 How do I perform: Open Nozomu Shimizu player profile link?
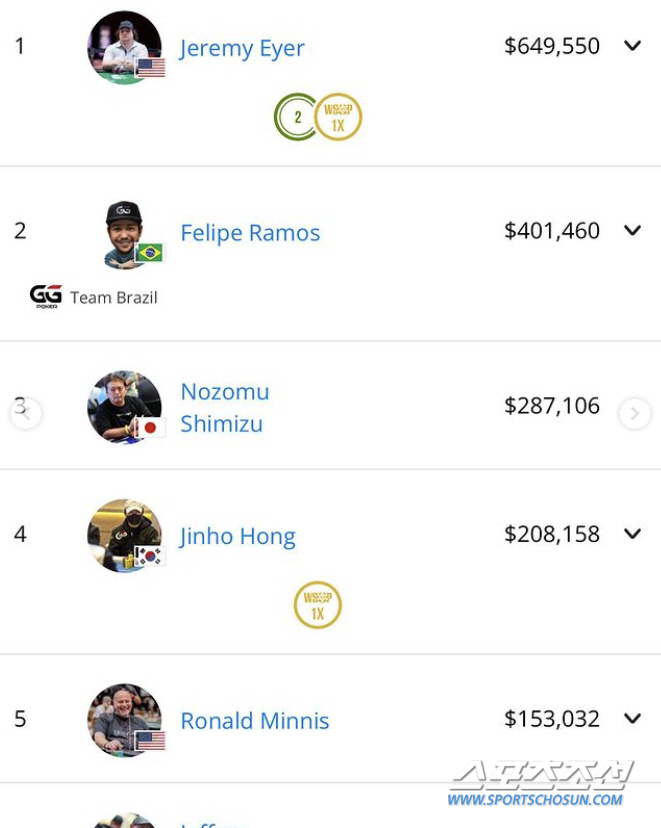[x=225, y=408]
